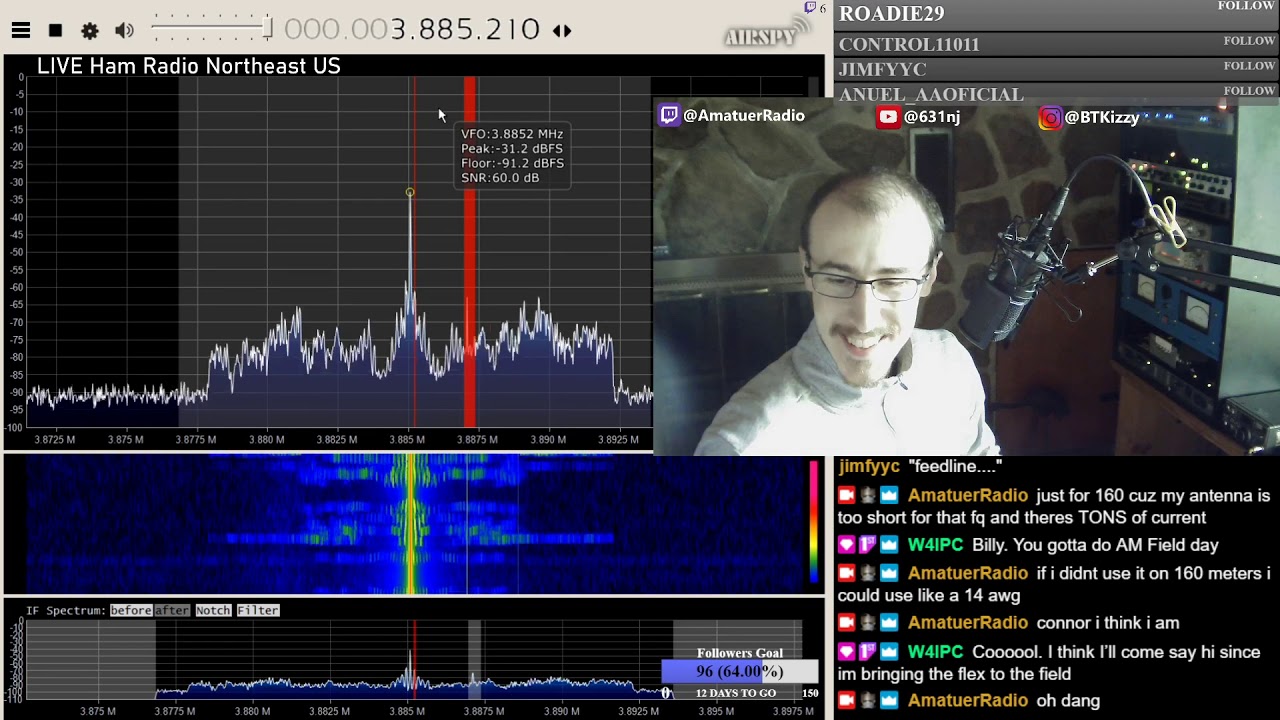The width and height of the screenshot is (1280, 720).
Task: Click W4IPC name in "Billy" message
Action: [x=935, y=546]
